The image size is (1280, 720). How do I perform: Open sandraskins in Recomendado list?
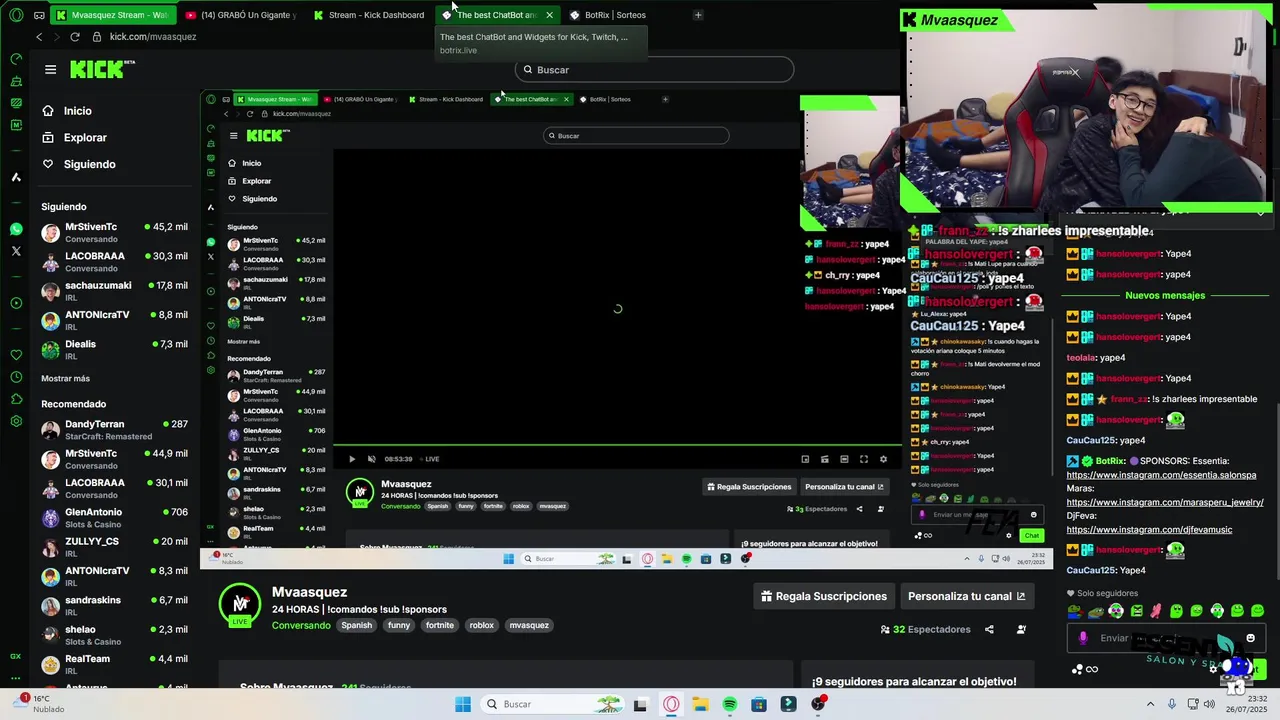[x=114, y=605]
